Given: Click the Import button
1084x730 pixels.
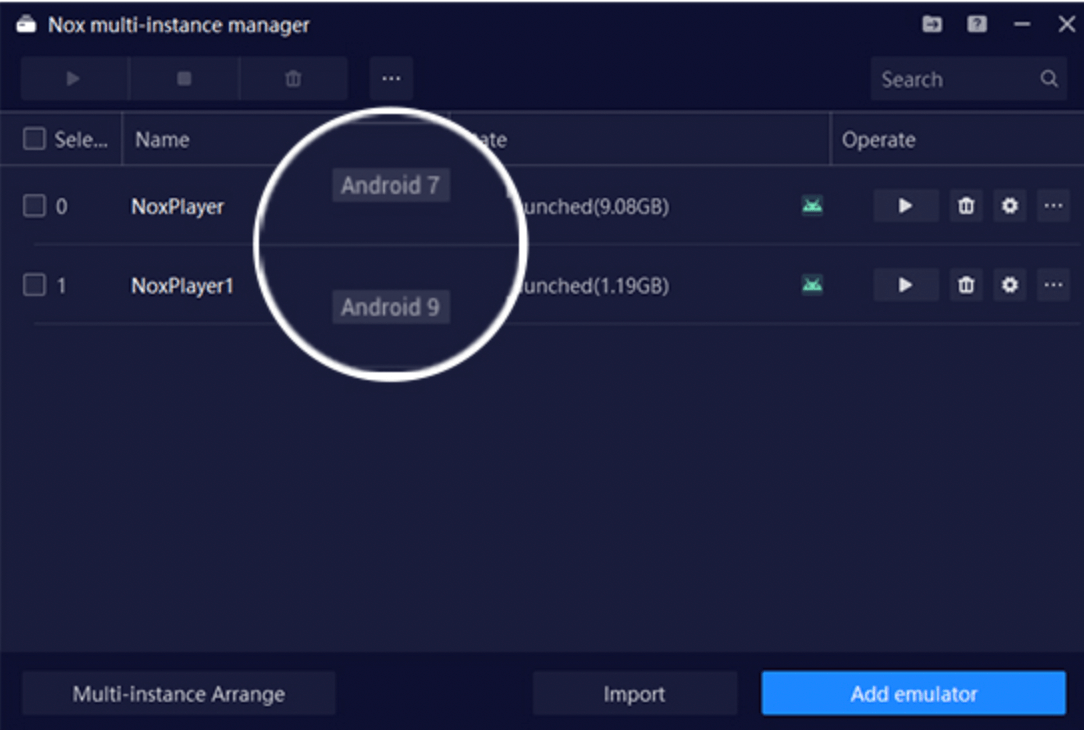Looking at the screenshot, I should coord(634,693).
